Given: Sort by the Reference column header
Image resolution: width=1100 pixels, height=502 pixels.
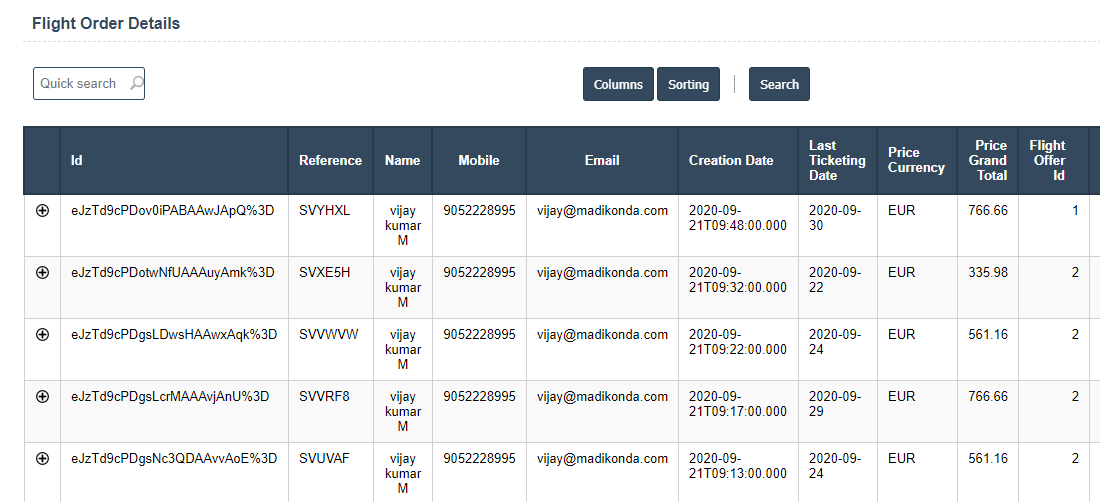Looking at the screenshot, I should [330, 160].
